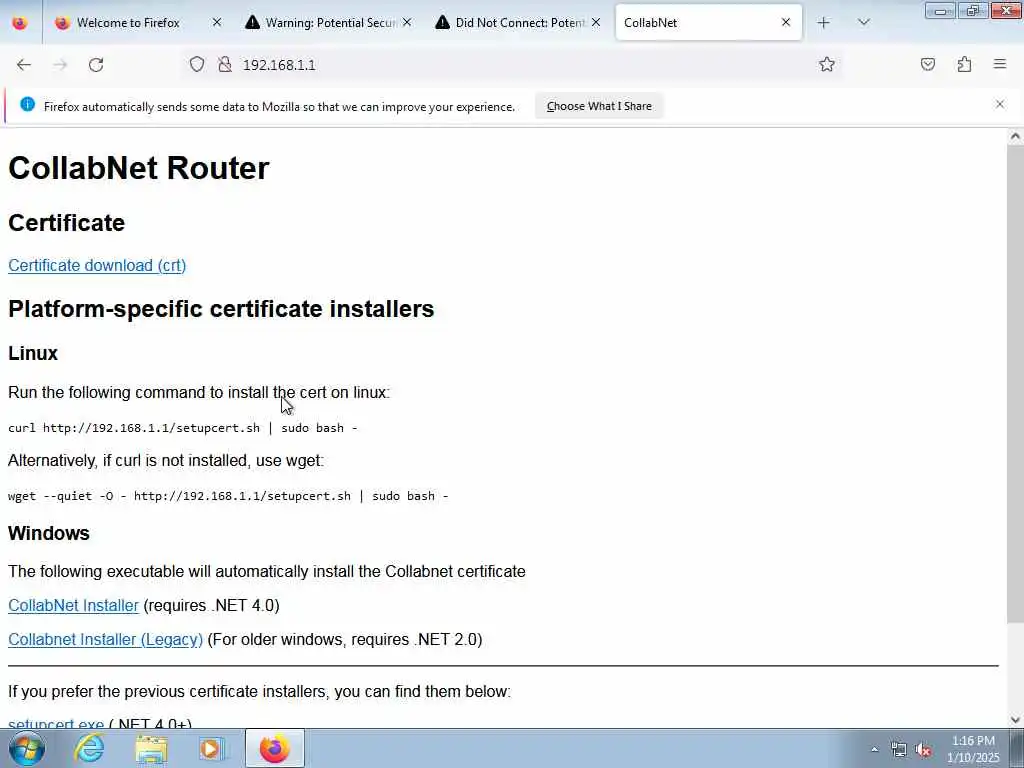This screenshot has width=1024, height=768.
Task: Click the curl setupcert.sh command text
Action: point(183,428)
